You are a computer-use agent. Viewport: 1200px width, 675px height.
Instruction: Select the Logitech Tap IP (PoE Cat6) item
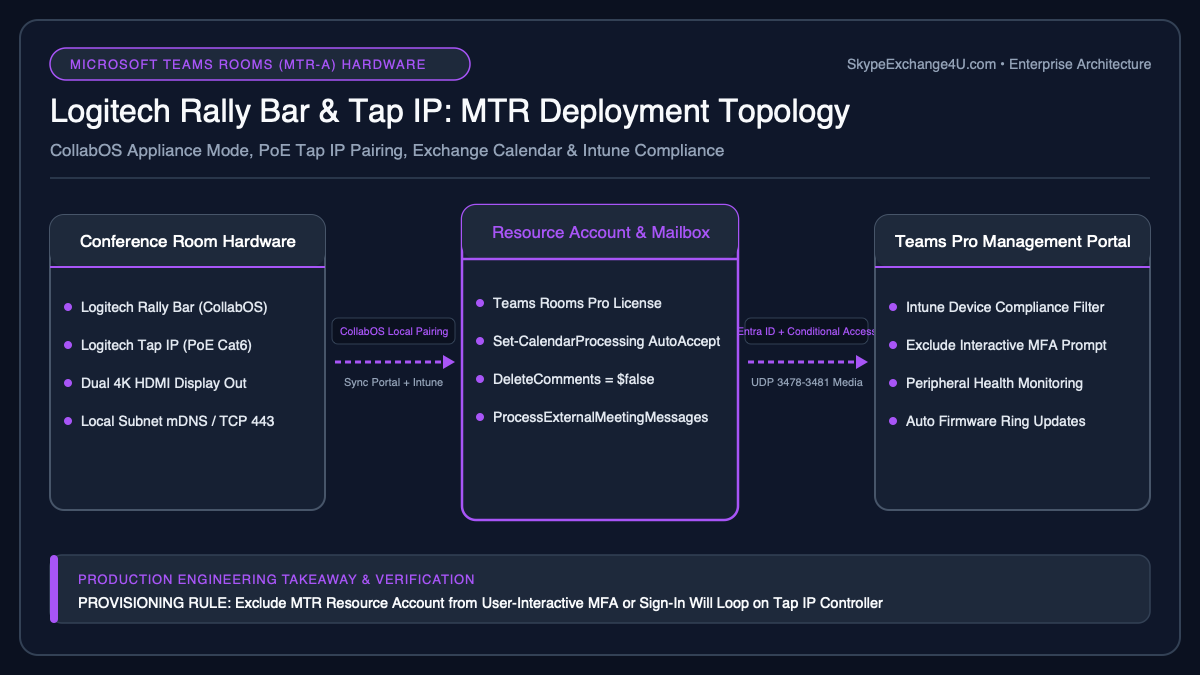click(164, 345)
